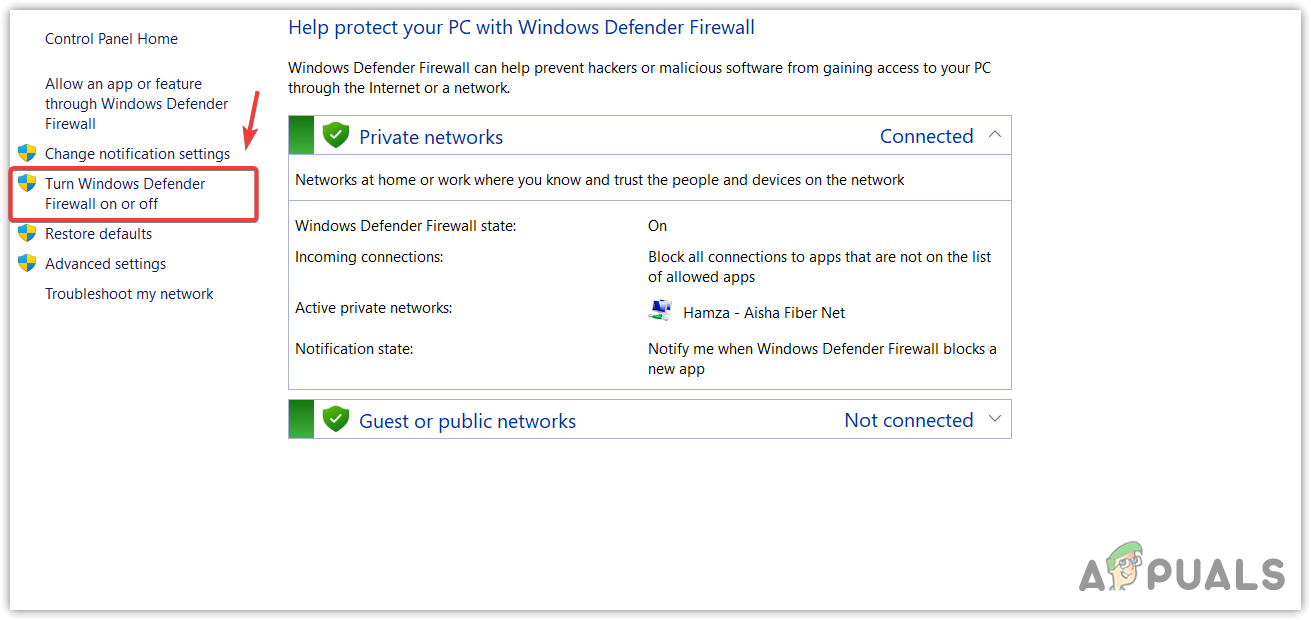This screenshot has height=620, width=1311.
Task: Open Restore defaults
Action: [98, 233]
